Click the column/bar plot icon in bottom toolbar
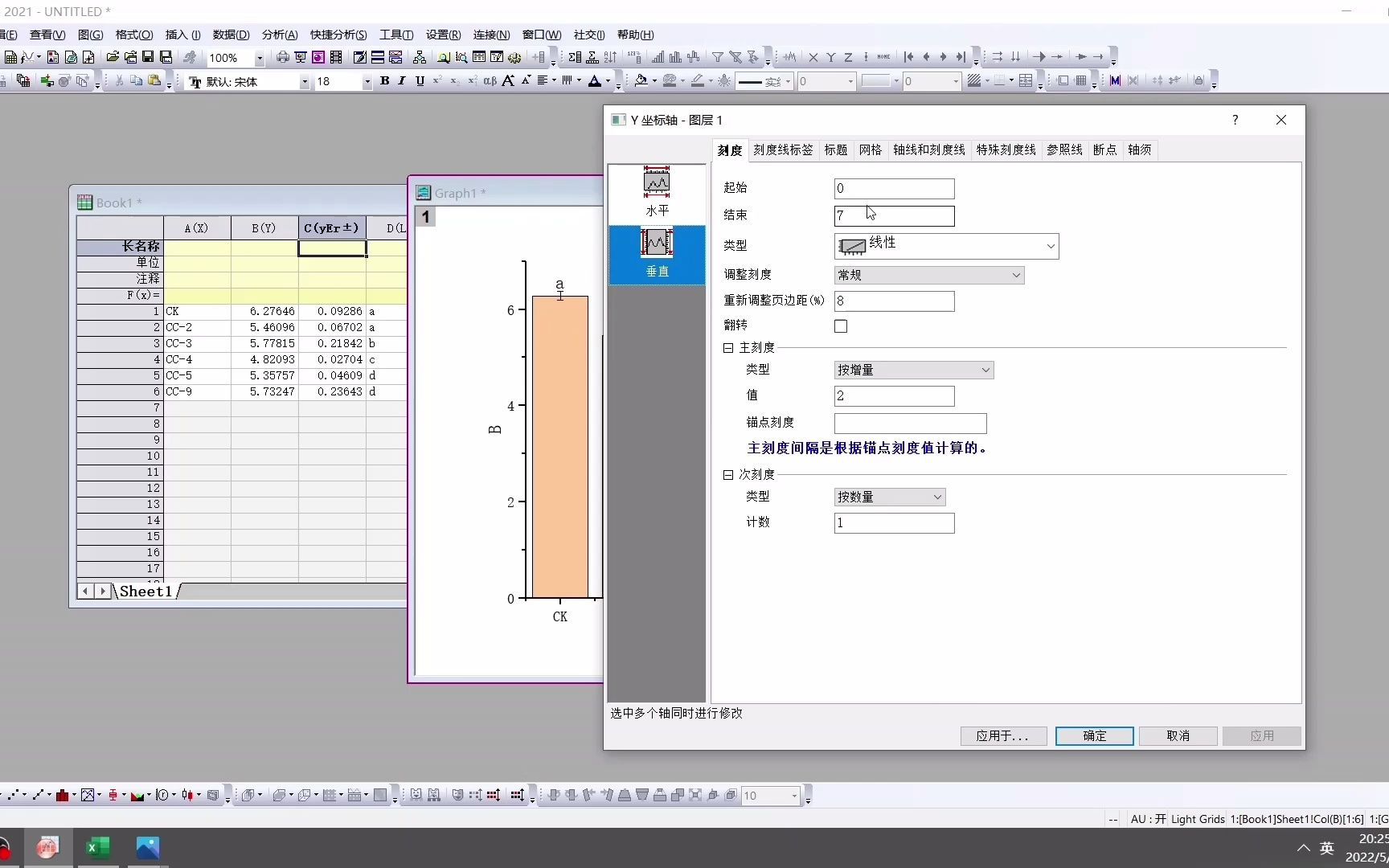The image size is (1389, 868). click(62, 795)
